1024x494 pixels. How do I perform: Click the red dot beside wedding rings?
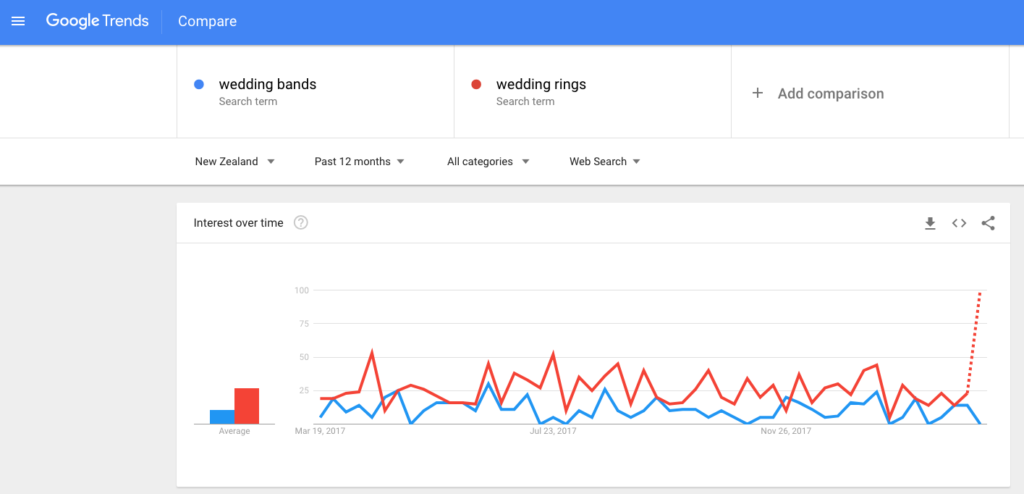pos(476,84)
